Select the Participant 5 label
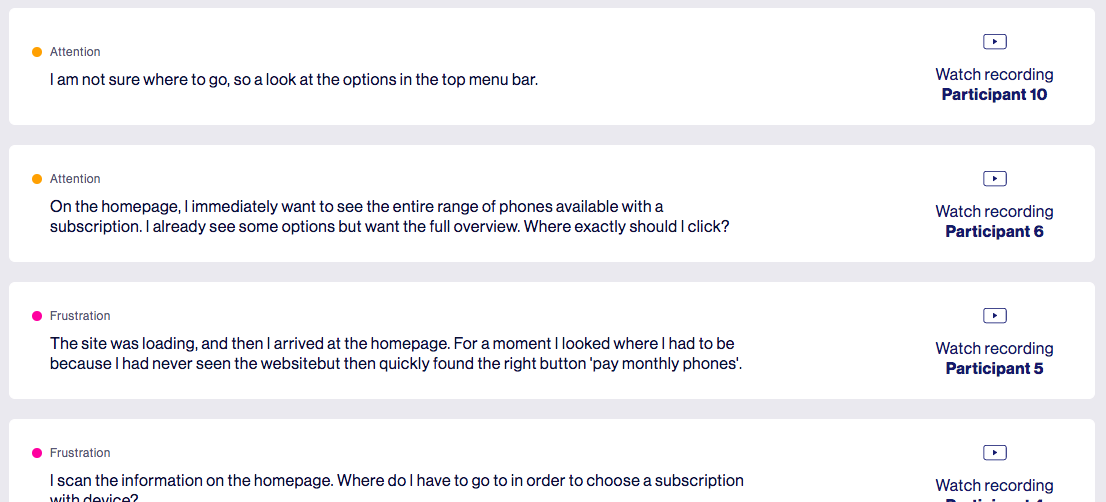1106x502 pixels. coord(995,368)
